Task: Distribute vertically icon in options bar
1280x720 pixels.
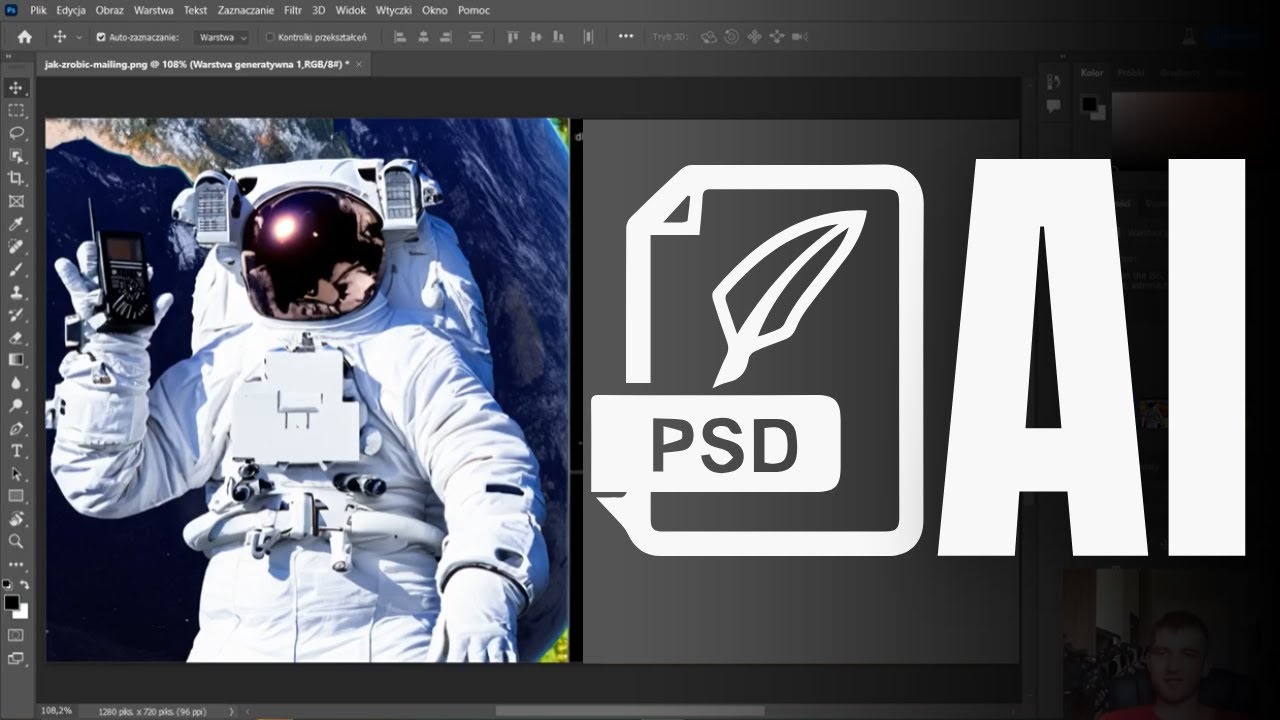Action: [476, 37]
